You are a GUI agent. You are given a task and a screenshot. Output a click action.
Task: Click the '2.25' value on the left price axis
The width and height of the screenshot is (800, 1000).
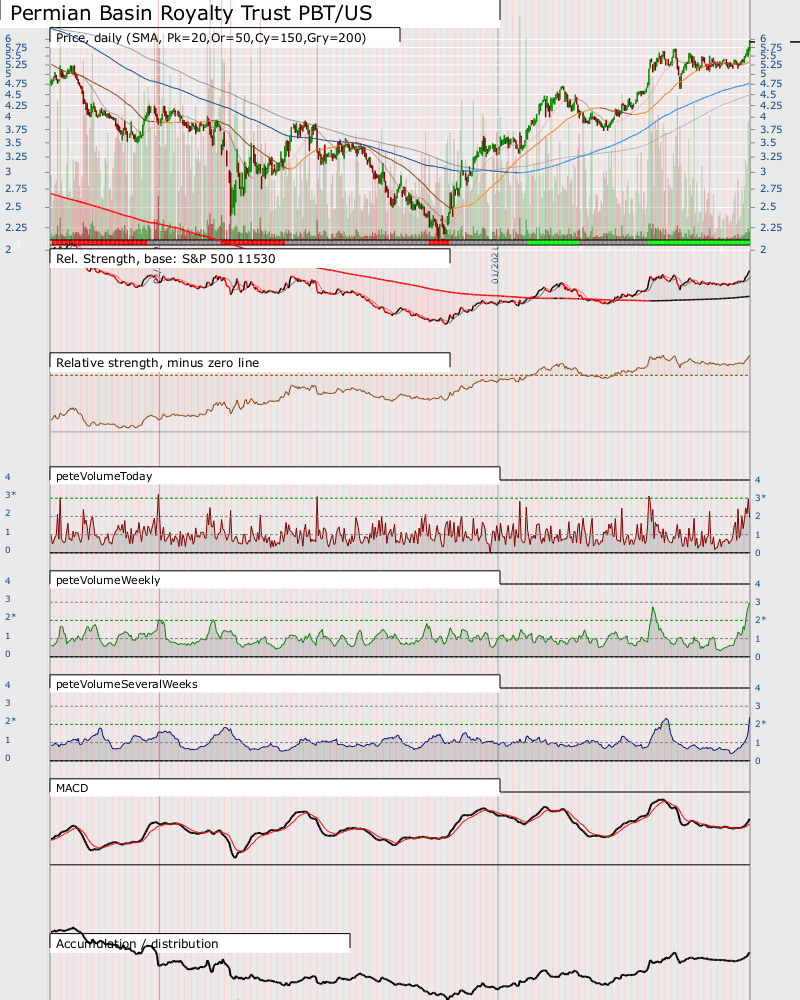[16, 227]
